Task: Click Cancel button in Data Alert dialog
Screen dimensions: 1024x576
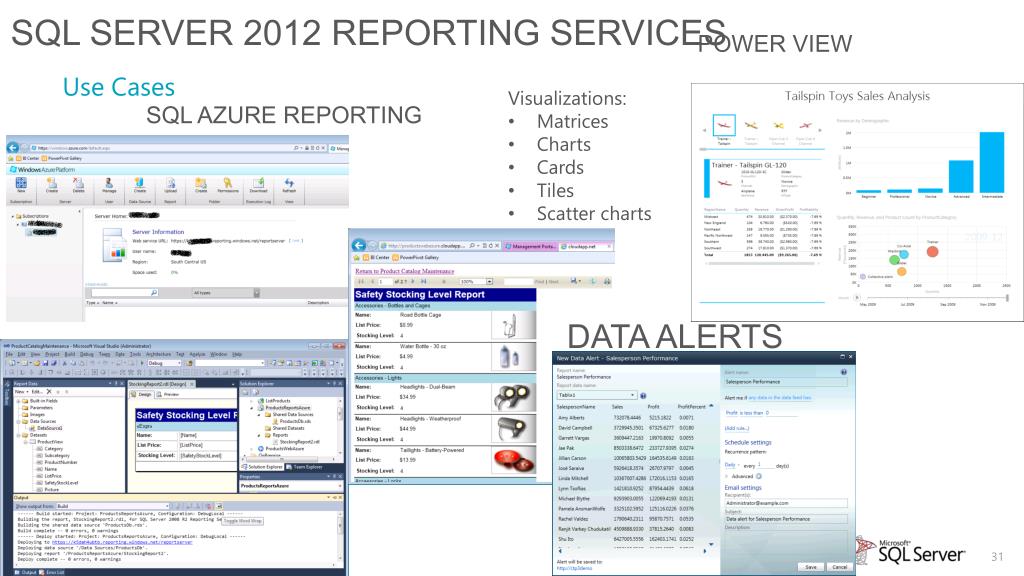Action: [x=839, y=567]
